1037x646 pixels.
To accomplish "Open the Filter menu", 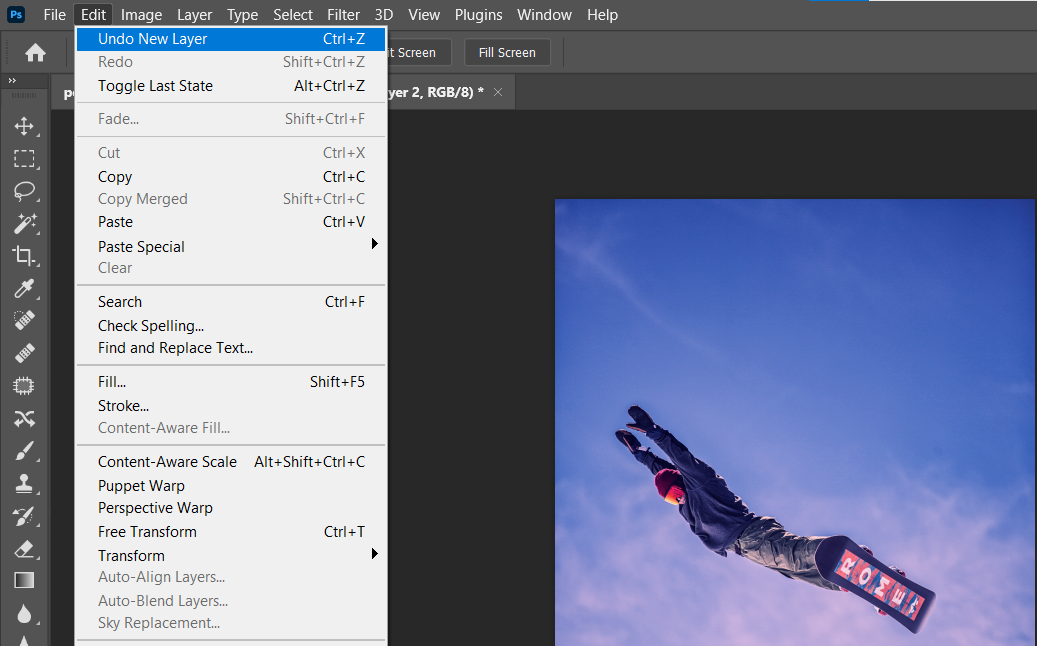I will 343,14.
